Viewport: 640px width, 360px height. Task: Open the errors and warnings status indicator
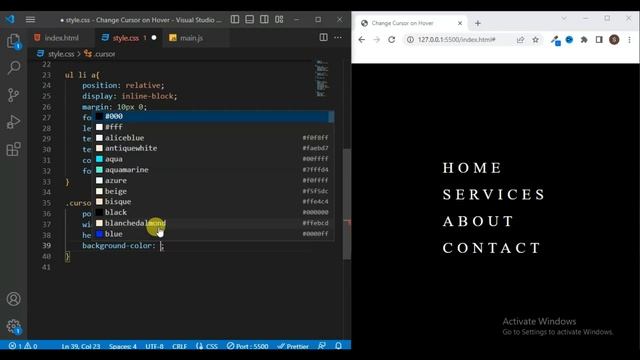coord(23,346)
